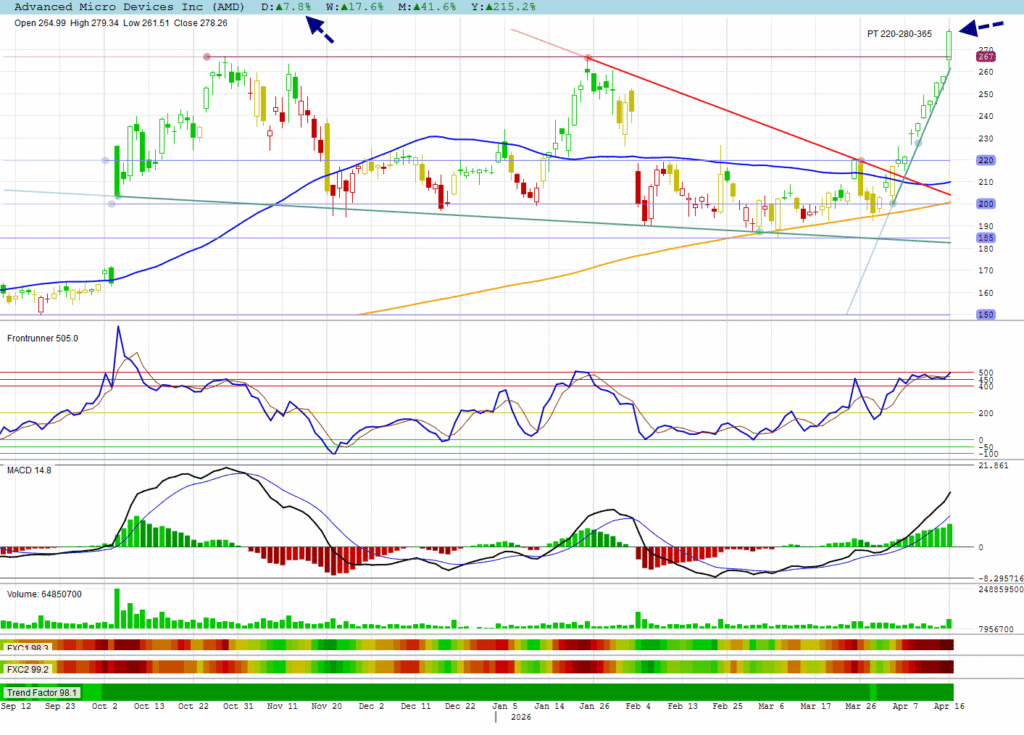Click the red 267 price tag
The height and width of the screenshot is (735, 1024).
click(x=985, y=58)
